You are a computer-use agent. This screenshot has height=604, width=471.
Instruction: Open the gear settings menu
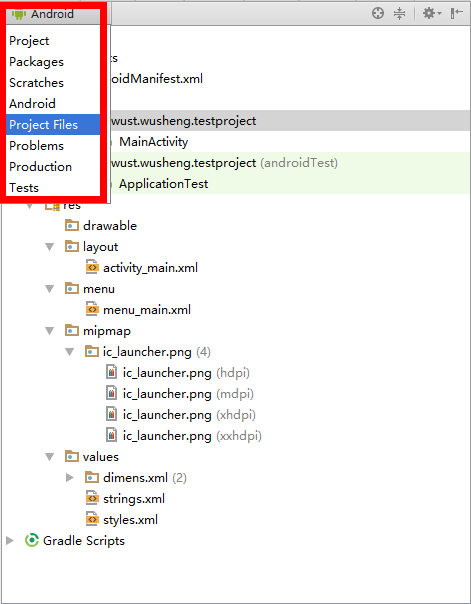(x=432, y=13)
